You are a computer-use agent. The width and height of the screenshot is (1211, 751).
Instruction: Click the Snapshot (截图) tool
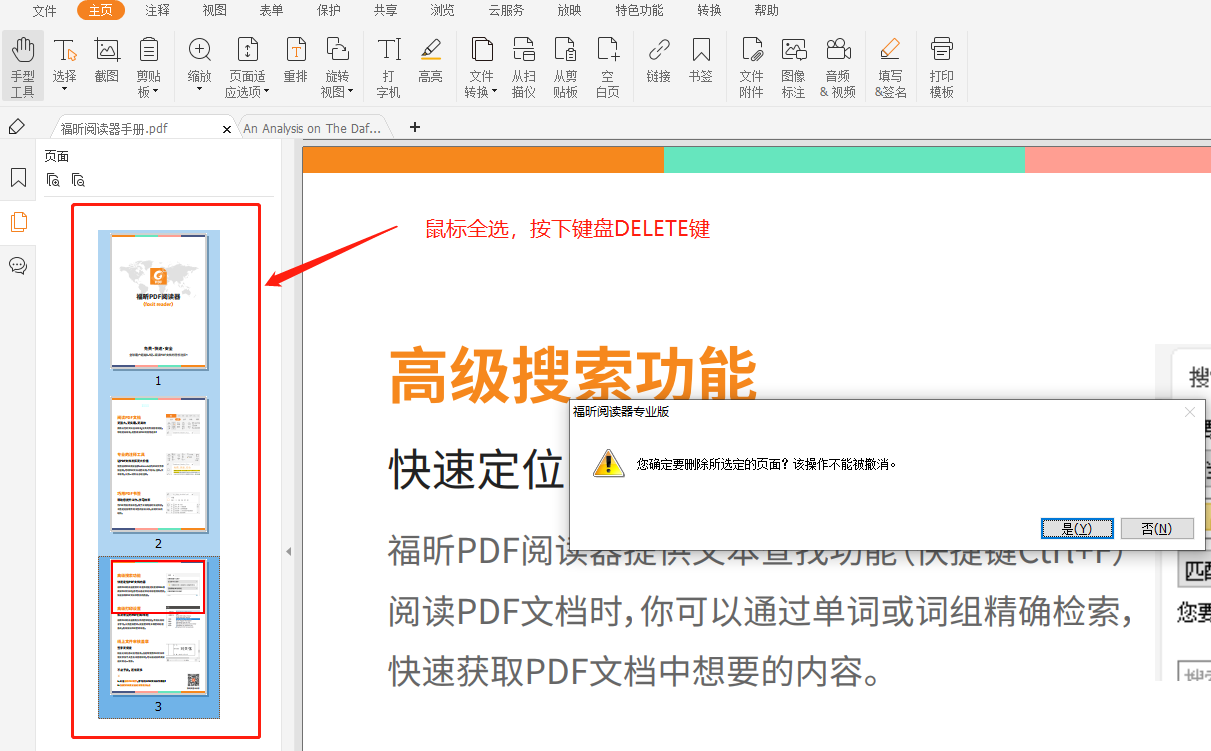click(107, 59)
